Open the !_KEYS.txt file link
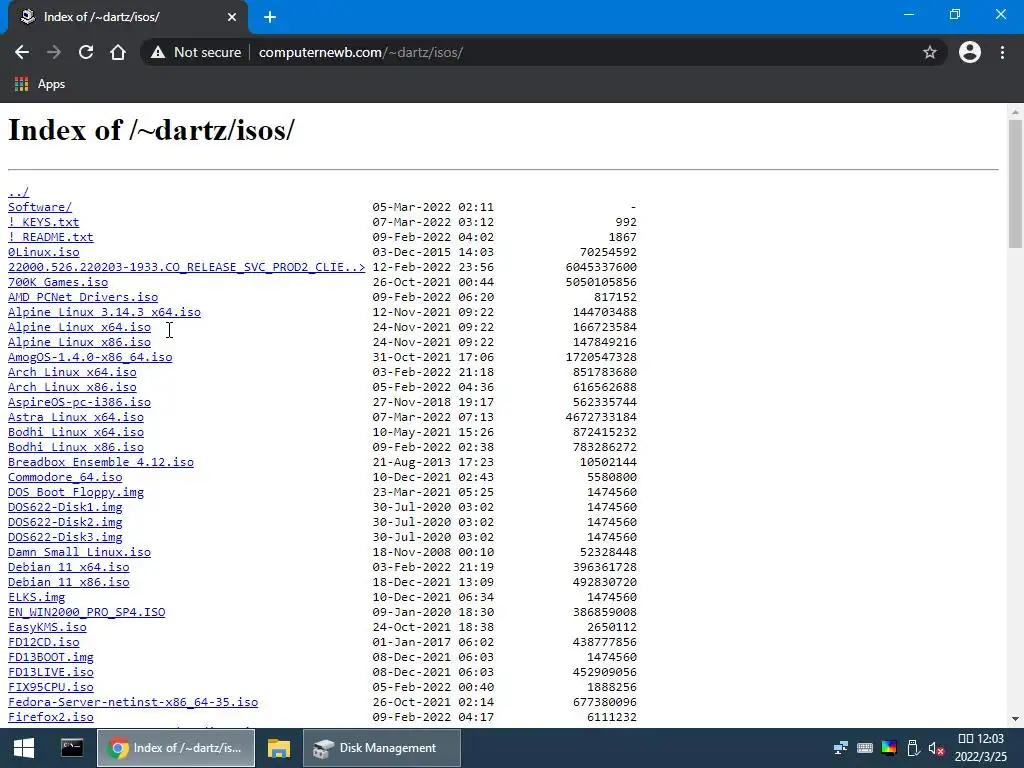Screen dimensions: 1024x768 (43, 222)
